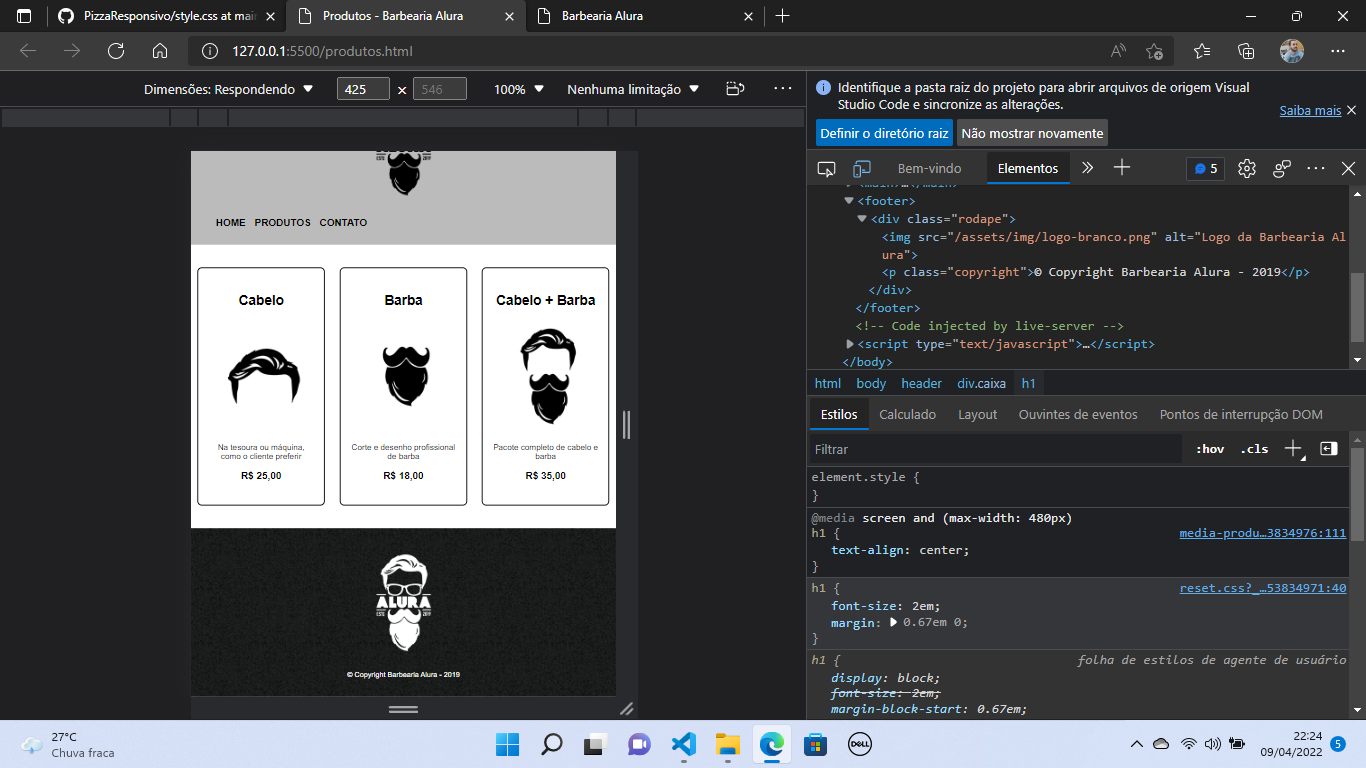The width and height of the screenshot is (1366, 768).
Task: Add this page to favorites star
Action: pos(1155,51)
